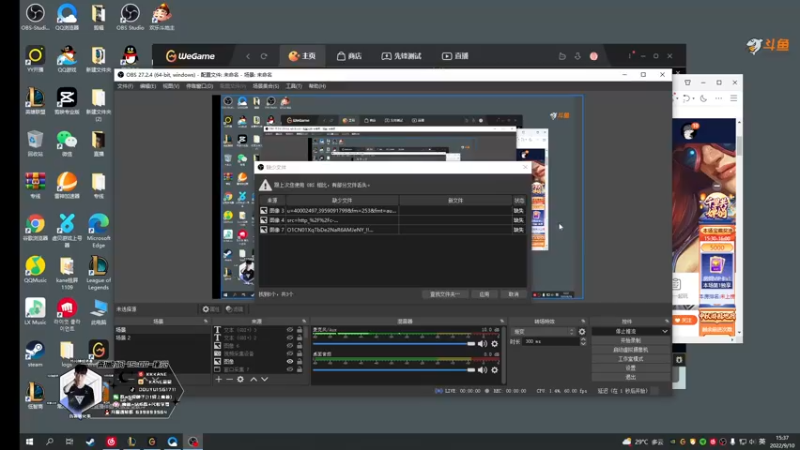
Task: Click the WeGame logo
Action: coord(190,56)
